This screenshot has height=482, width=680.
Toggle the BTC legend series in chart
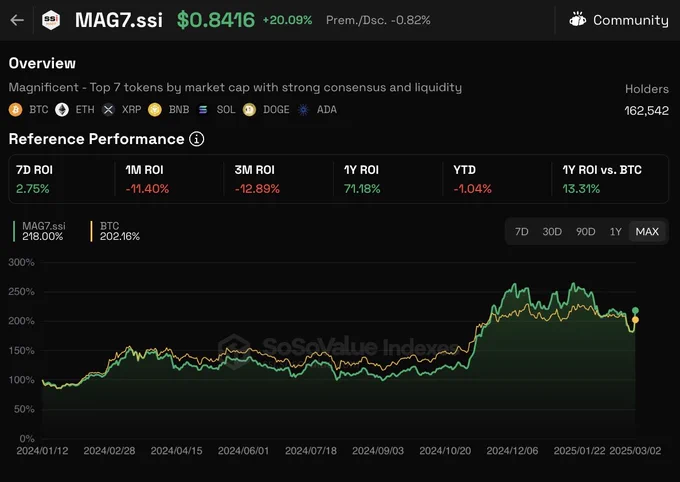(116, 231)
